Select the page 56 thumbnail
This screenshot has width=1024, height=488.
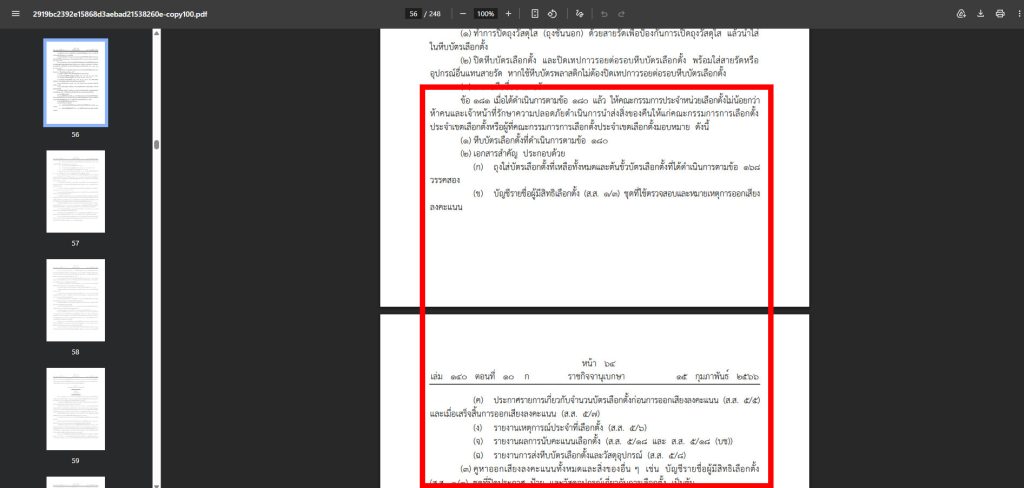[x=75, y=82]
